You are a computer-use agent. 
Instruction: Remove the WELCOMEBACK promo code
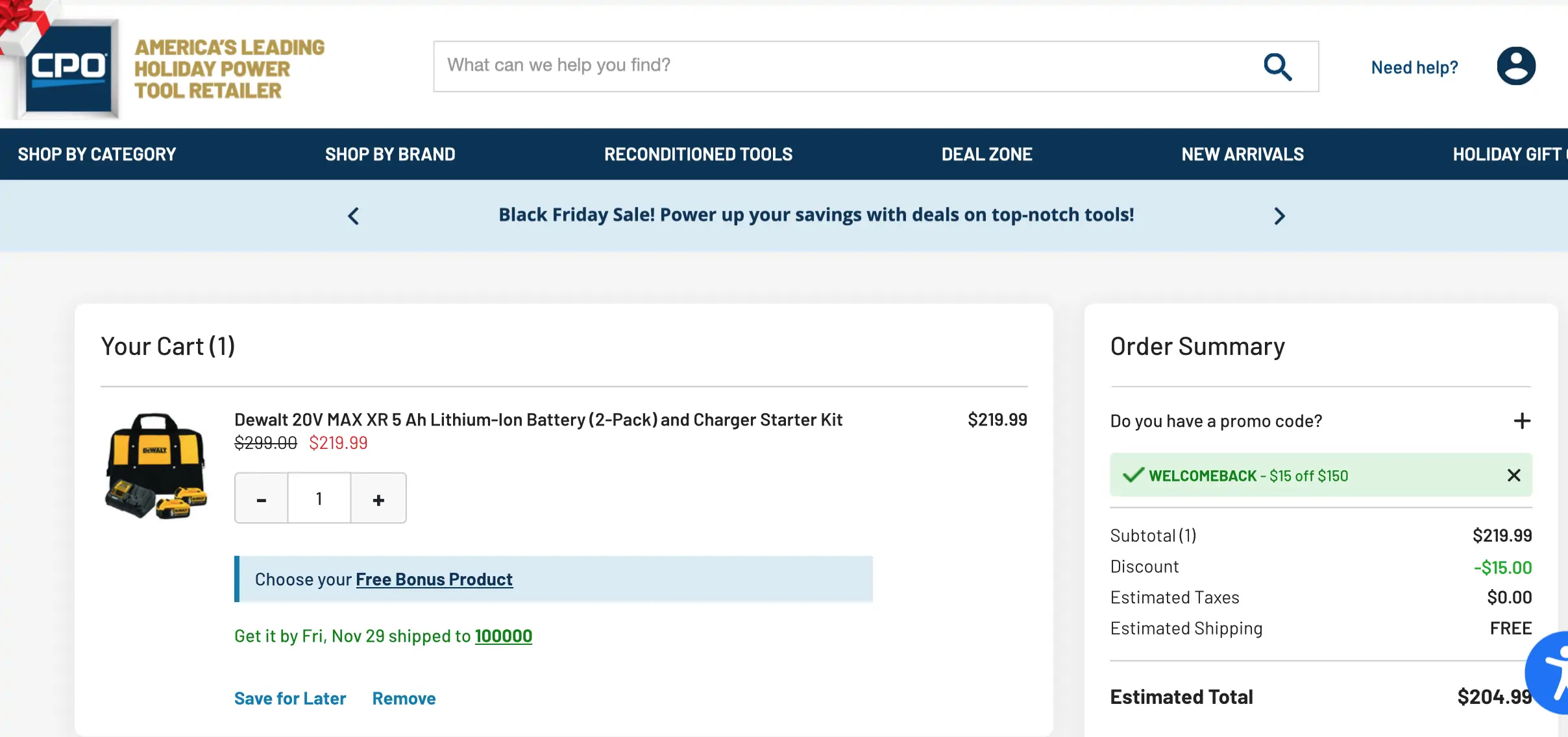coord(1514,476)
